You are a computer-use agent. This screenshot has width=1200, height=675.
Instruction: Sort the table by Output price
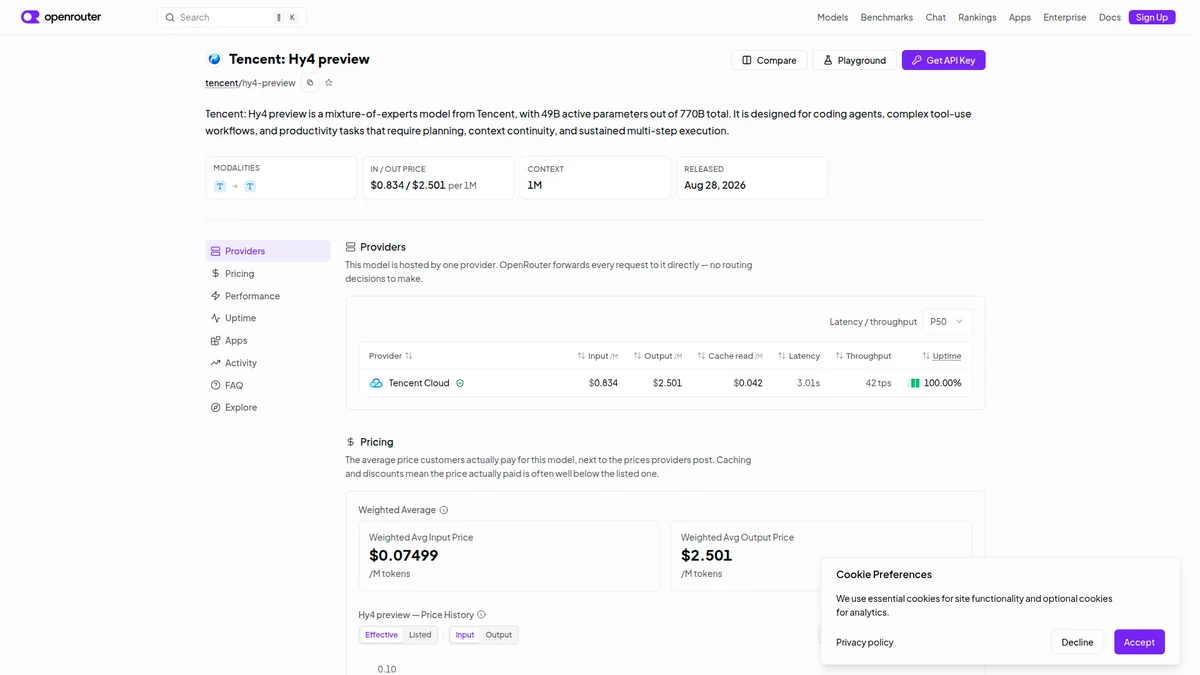[657, 356]
